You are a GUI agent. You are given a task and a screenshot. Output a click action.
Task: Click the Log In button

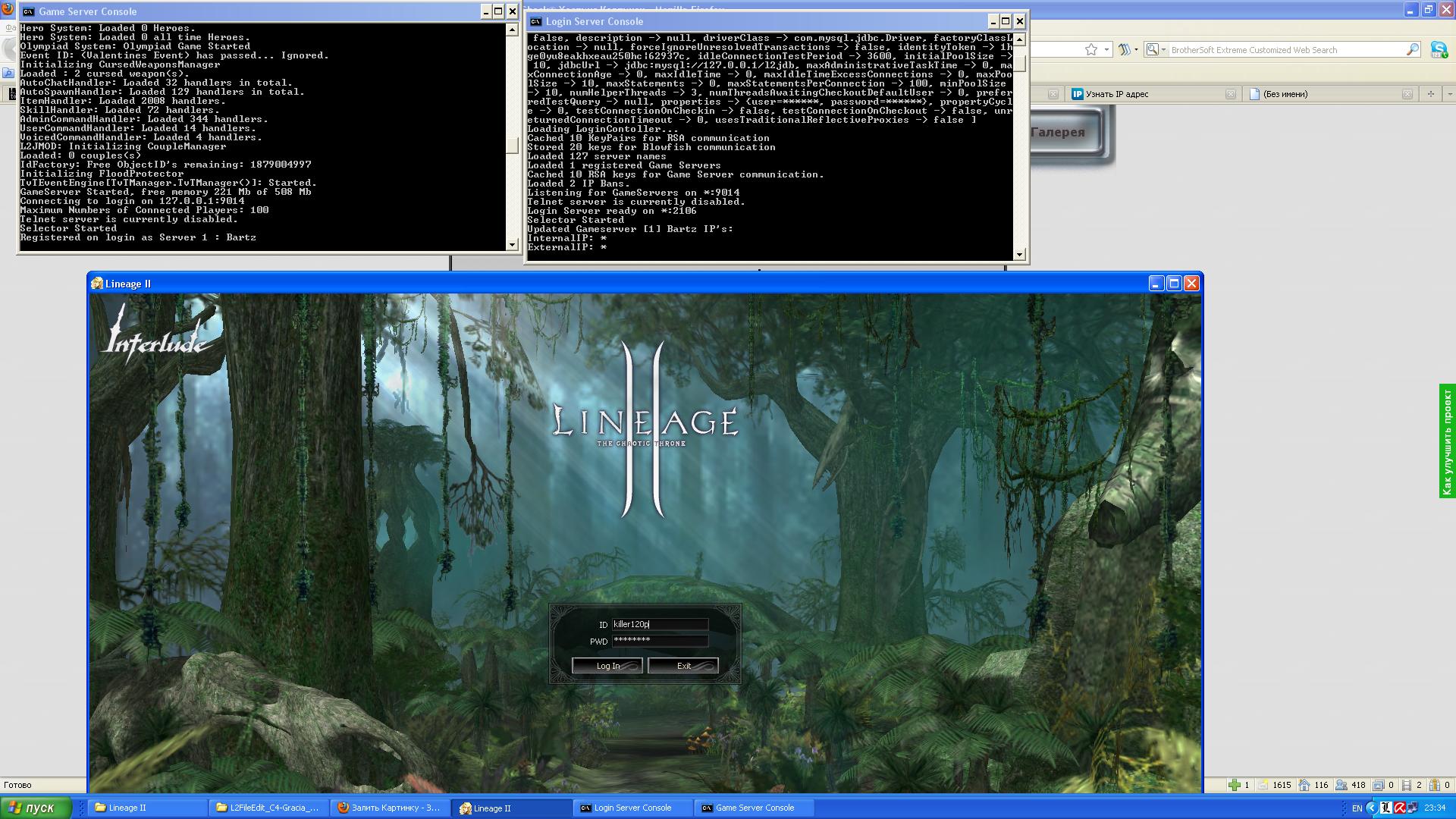607,666
